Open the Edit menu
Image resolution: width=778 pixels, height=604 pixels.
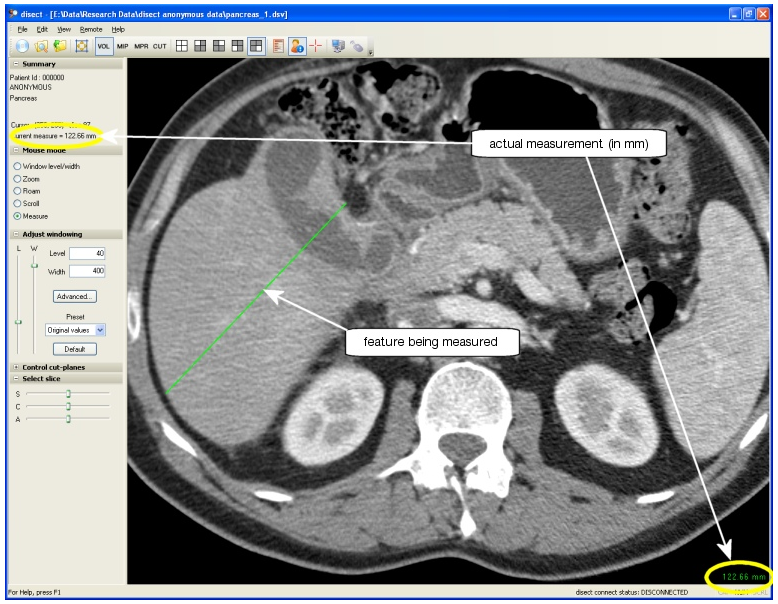point(42,29)
